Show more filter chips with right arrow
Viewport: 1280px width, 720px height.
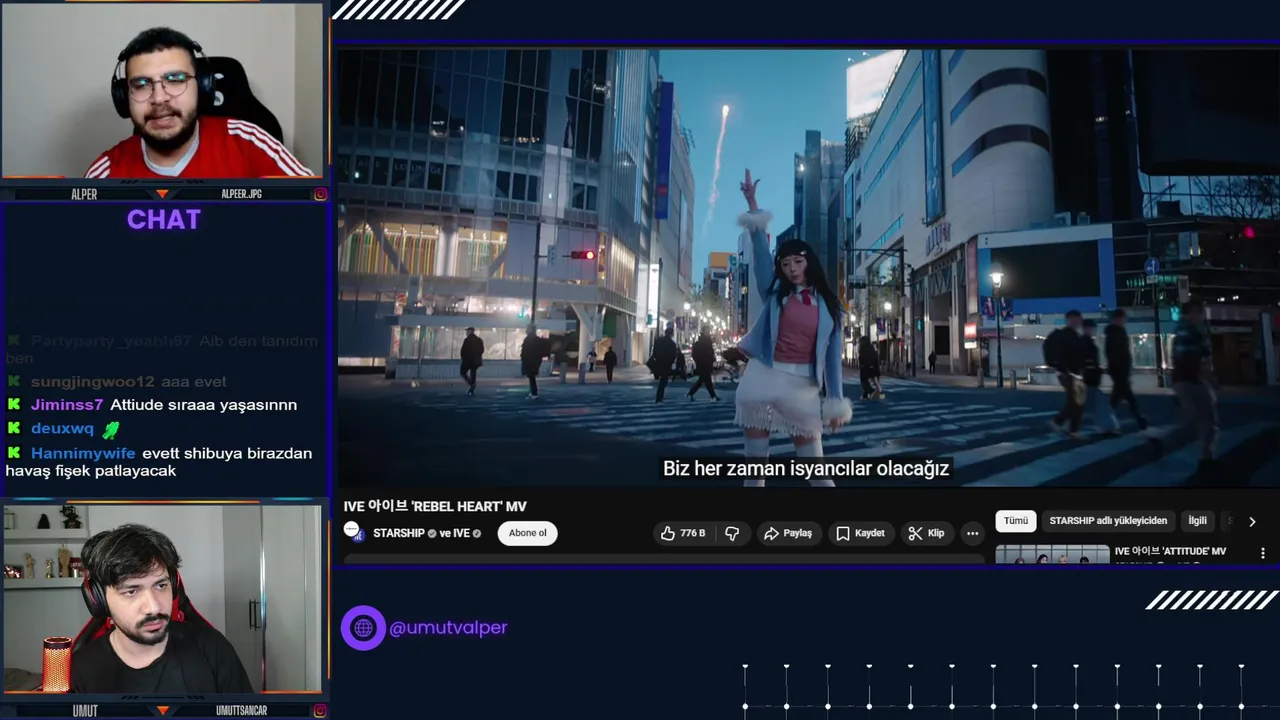point(1252,521)
